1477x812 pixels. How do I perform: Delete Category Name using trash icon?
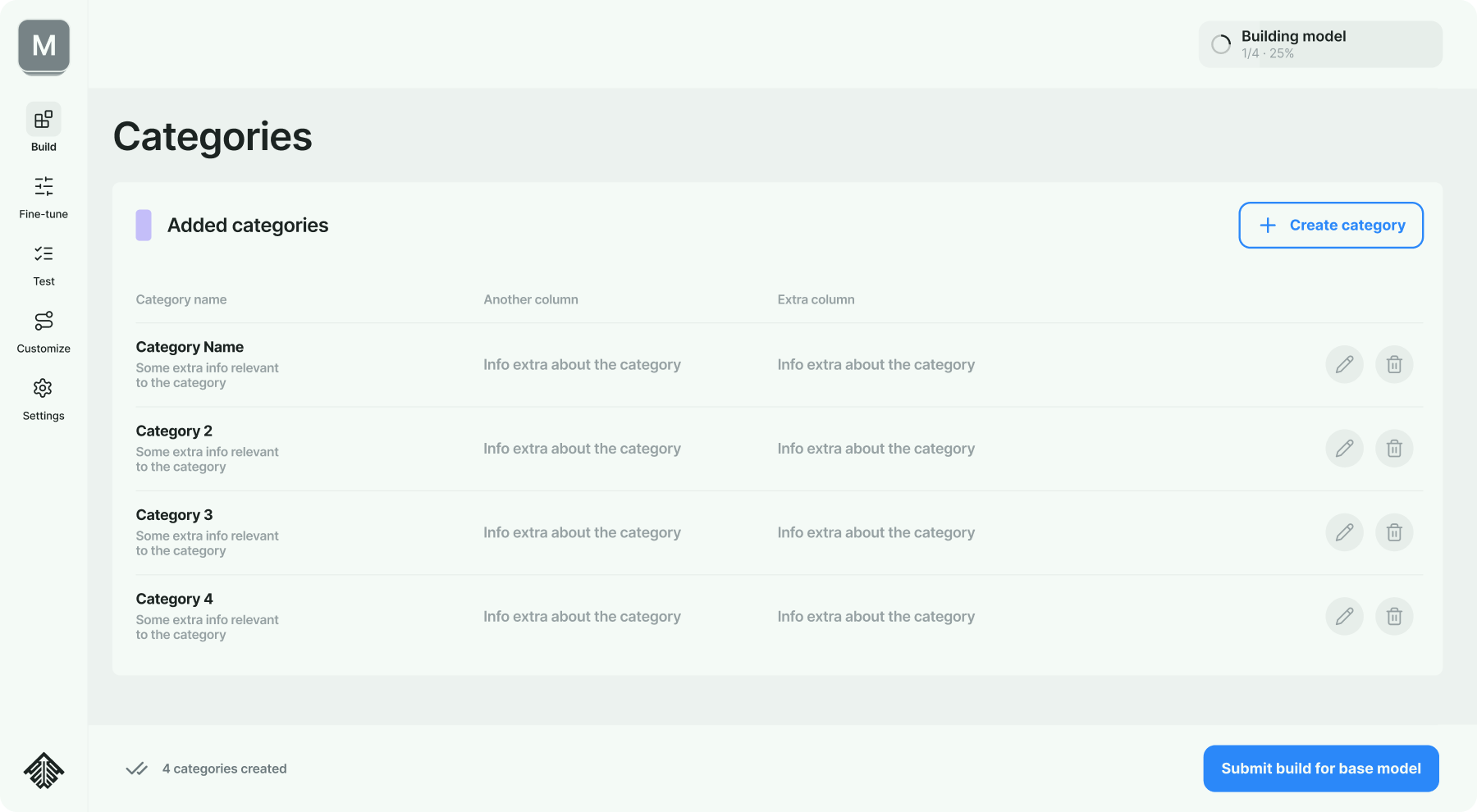tap(1394, 364)
